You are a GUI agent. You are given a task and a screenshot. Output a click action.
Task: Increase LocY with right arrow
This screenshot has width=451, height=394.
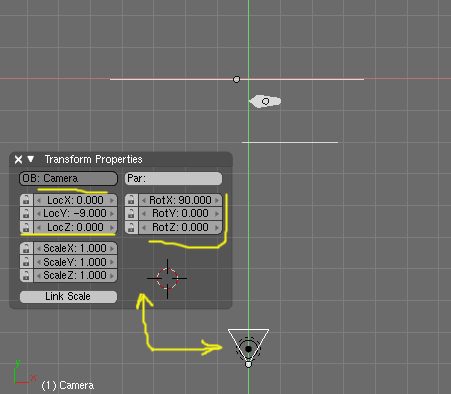pos(112,213)
